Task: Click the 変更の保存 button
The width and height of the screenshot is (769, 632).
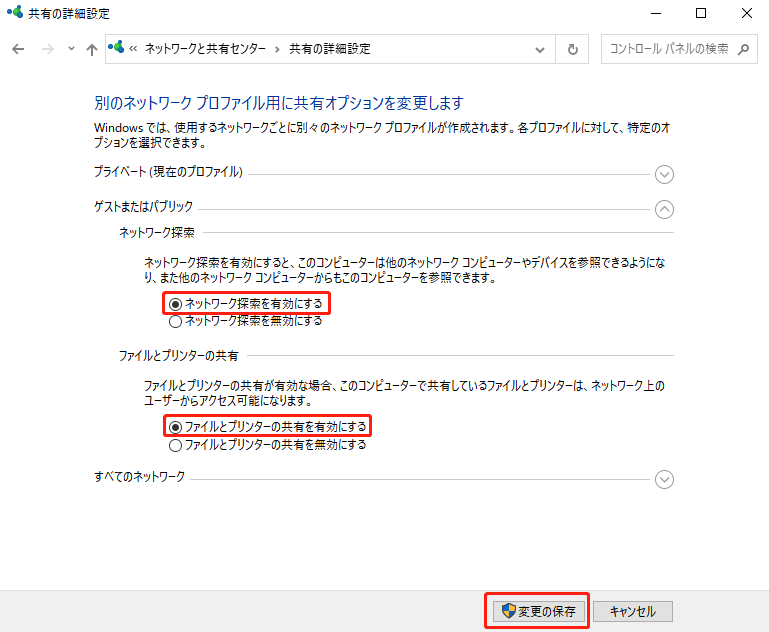Action: [539, 611]
